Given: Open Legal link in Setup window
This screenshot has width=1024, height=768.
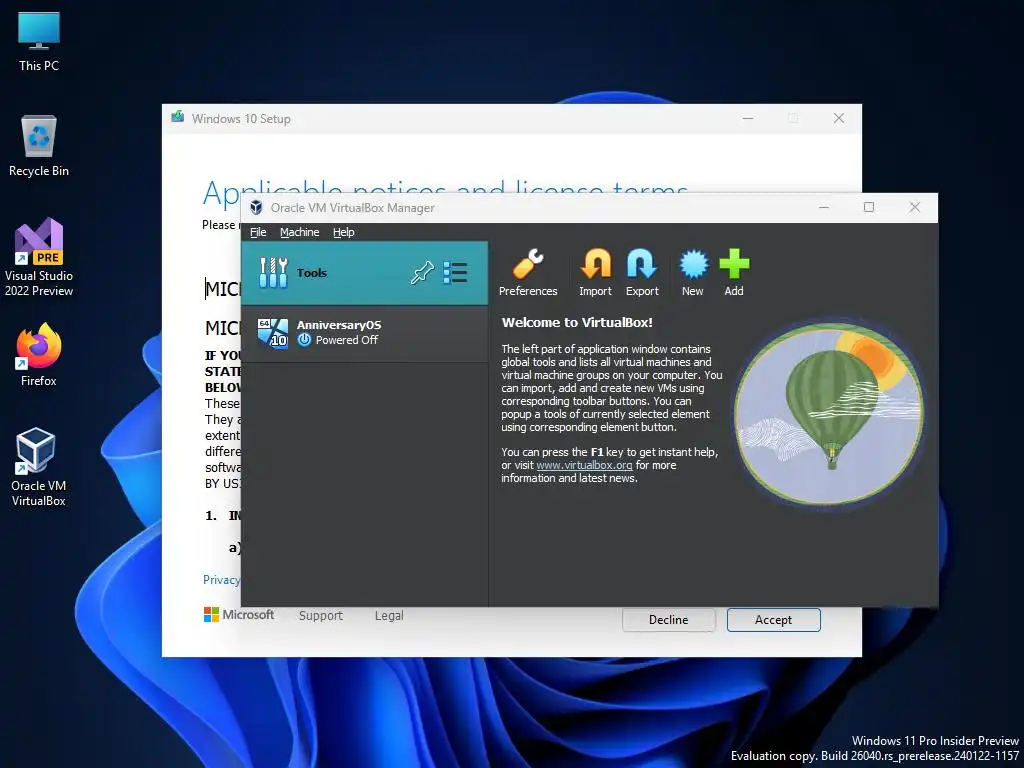Looking at the screenshot, I should 389,616.
